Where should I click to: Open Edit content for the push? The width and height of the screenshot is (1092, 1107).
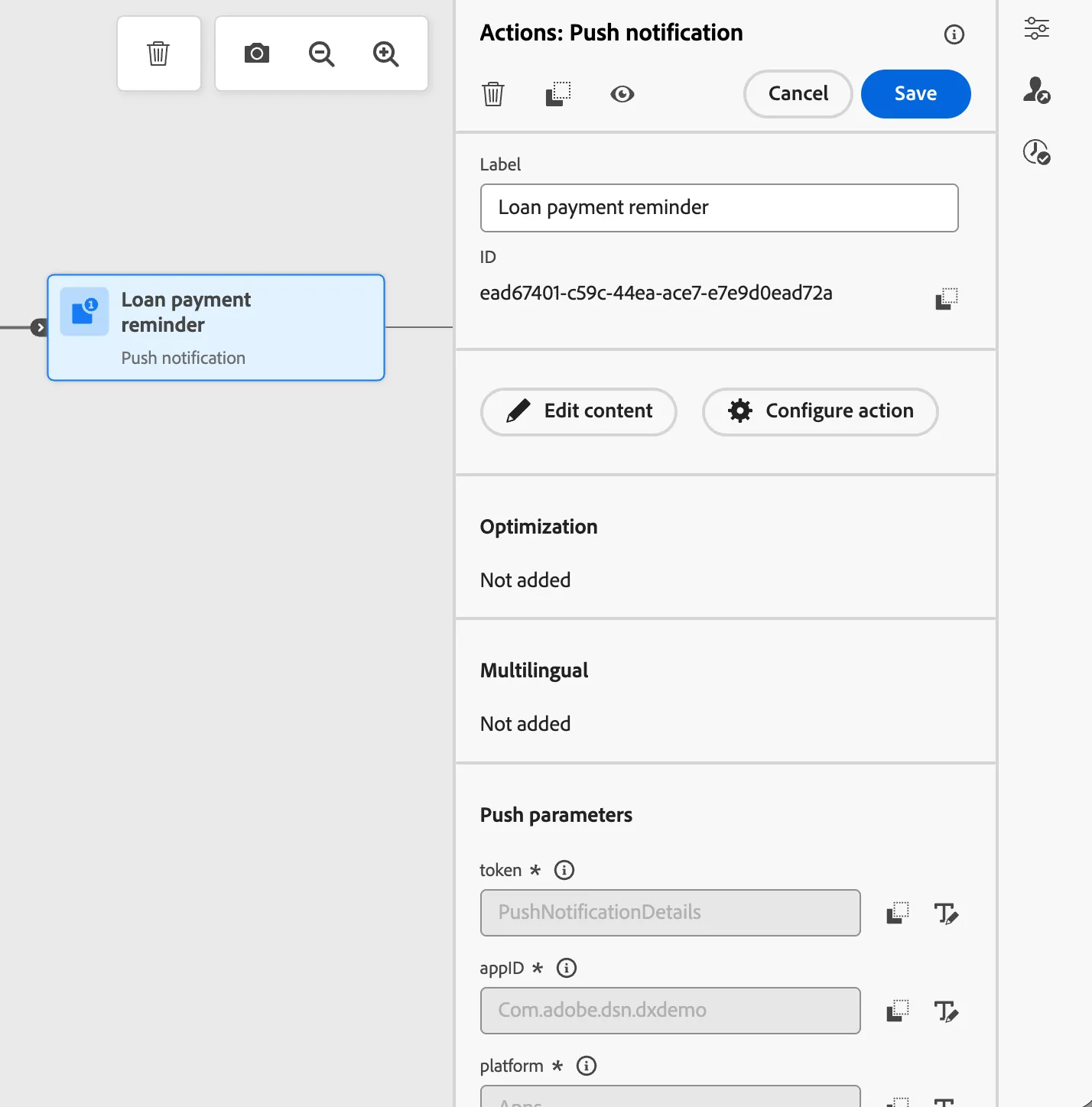pyautogui.click(x=579, y=411)
